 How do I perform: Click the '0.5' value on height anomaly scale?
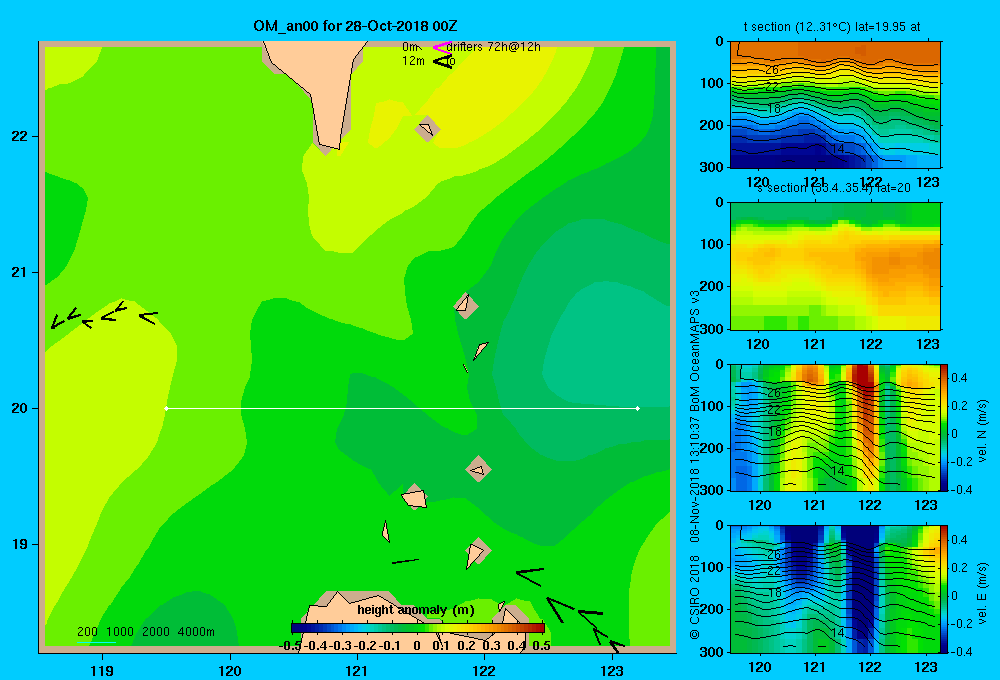[x=541, y=646]
